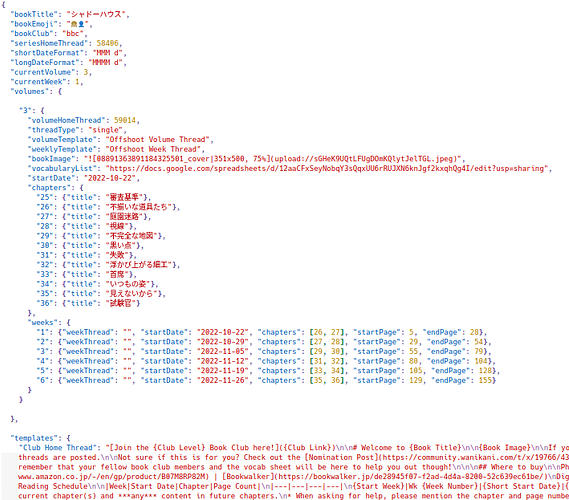This screenshot has height=500, width=569.
Task: Click the [Bookwalker] link text
Action: coord(248,476)
